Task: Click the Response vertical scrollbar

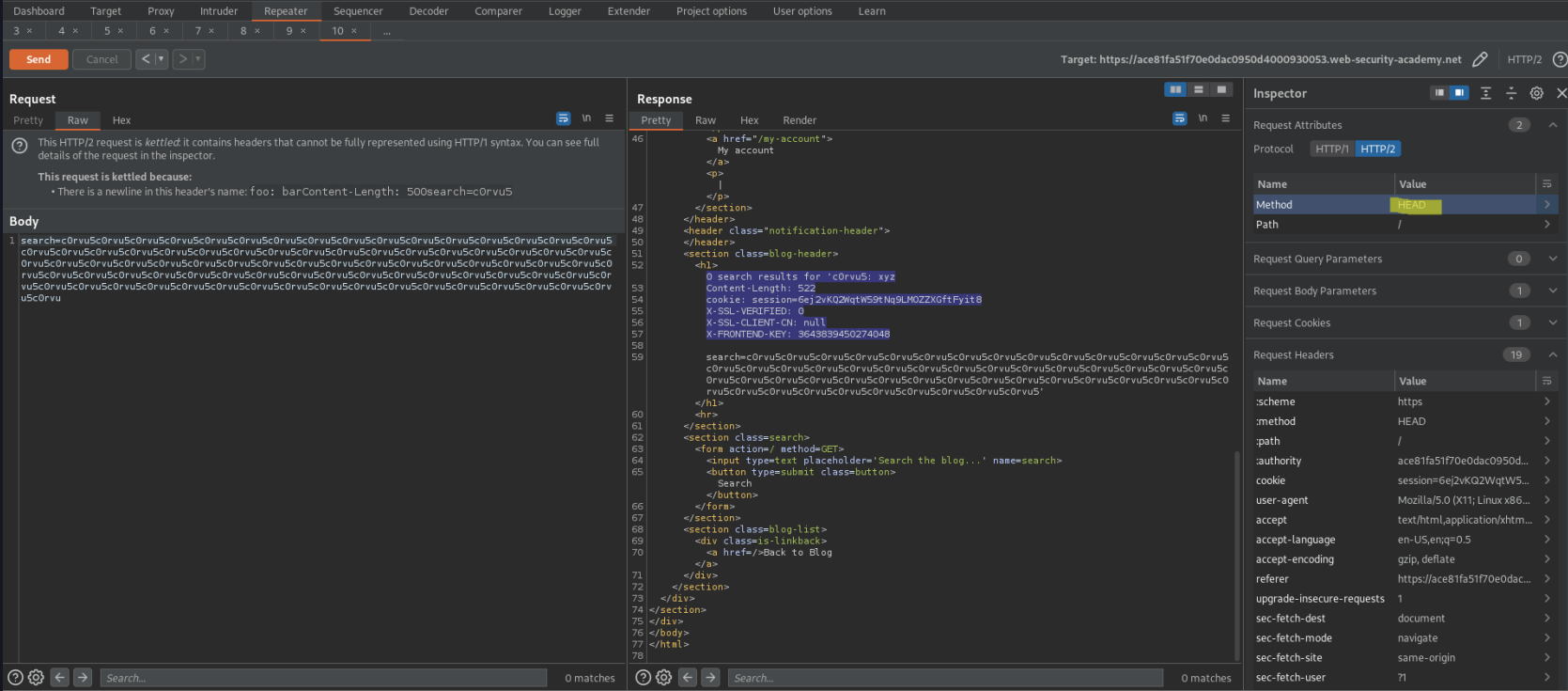Action: click(1236, 555)
